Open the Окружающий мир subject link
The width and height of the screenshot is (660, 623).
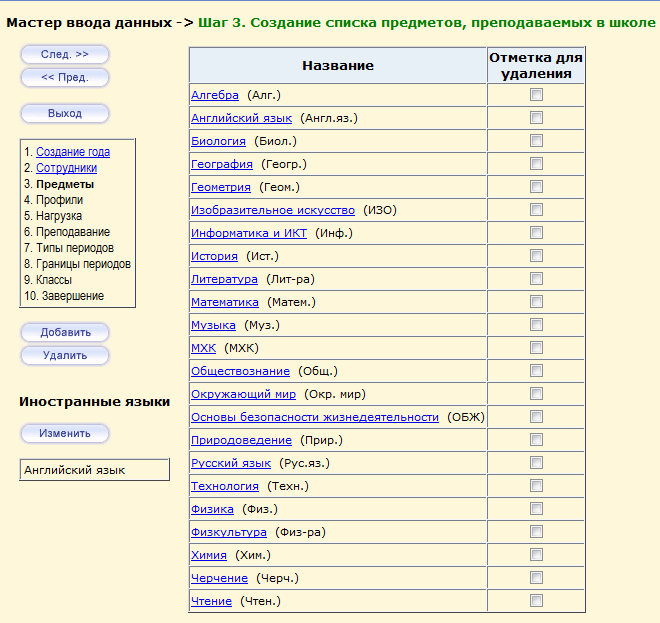click(x=243, y=394)
